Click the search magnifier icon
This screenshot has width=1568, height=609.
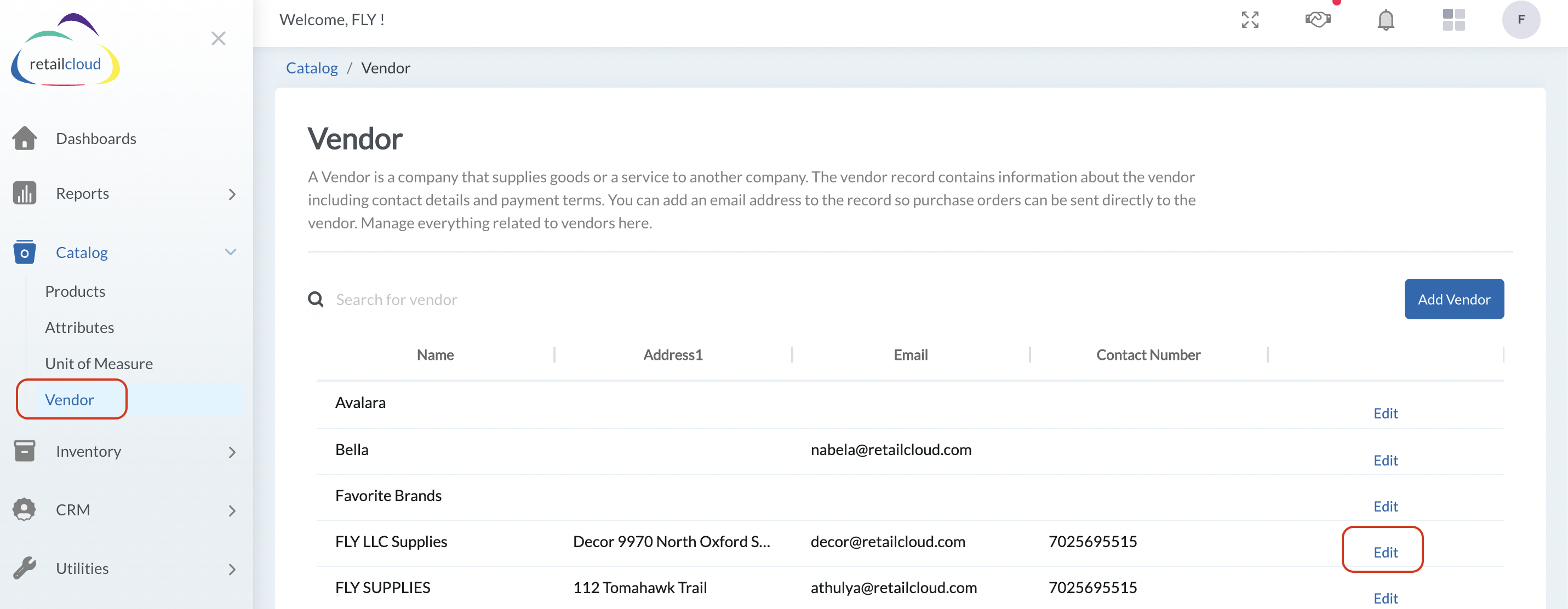(316, 300)
